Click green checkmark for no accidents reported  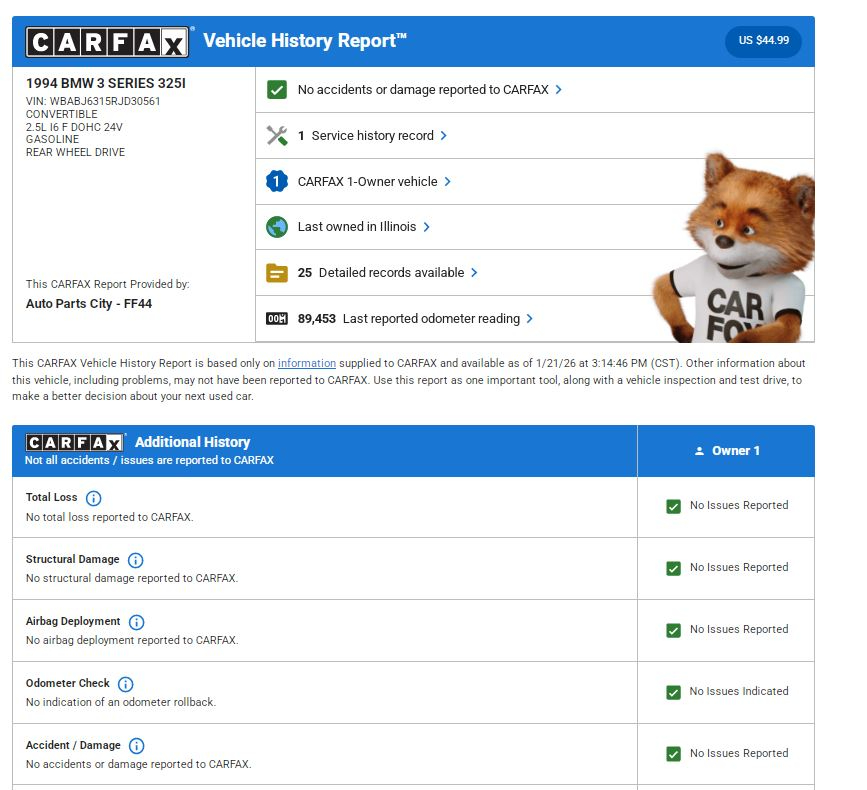tap(277, 90)
